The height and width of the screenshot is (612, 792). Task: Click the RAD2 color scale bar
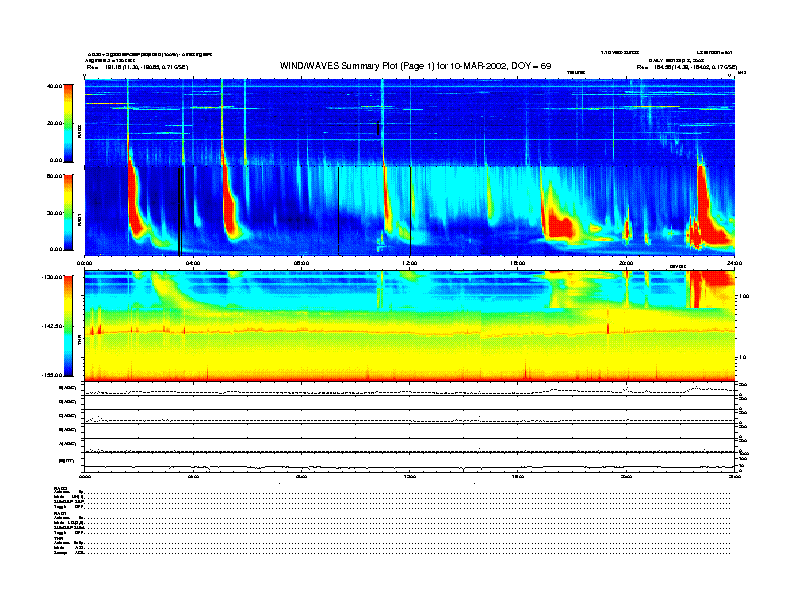tap(68, 124)
